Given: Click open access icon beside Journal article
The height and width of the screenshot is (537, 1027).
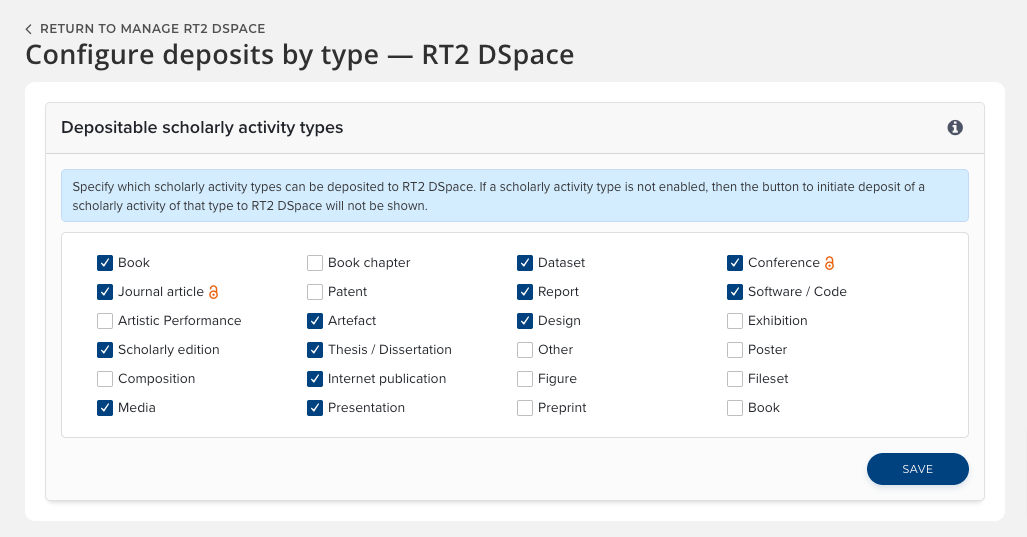Looking at the screenshot, I should point(213,292).
